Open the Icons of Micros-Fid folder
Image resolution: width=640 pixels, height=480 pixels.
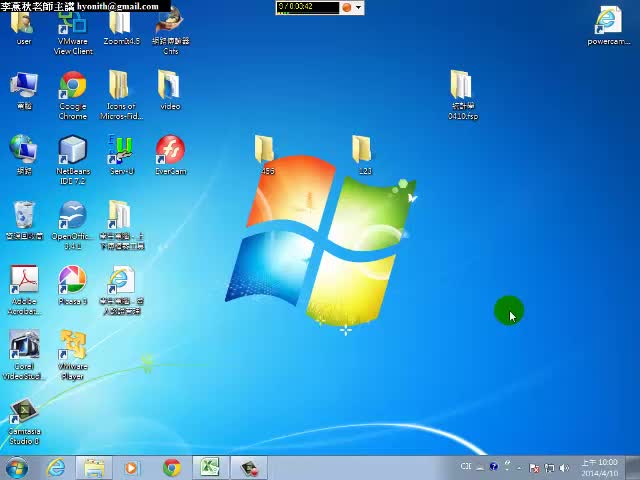pyautogui.click(x=121, y=96)
